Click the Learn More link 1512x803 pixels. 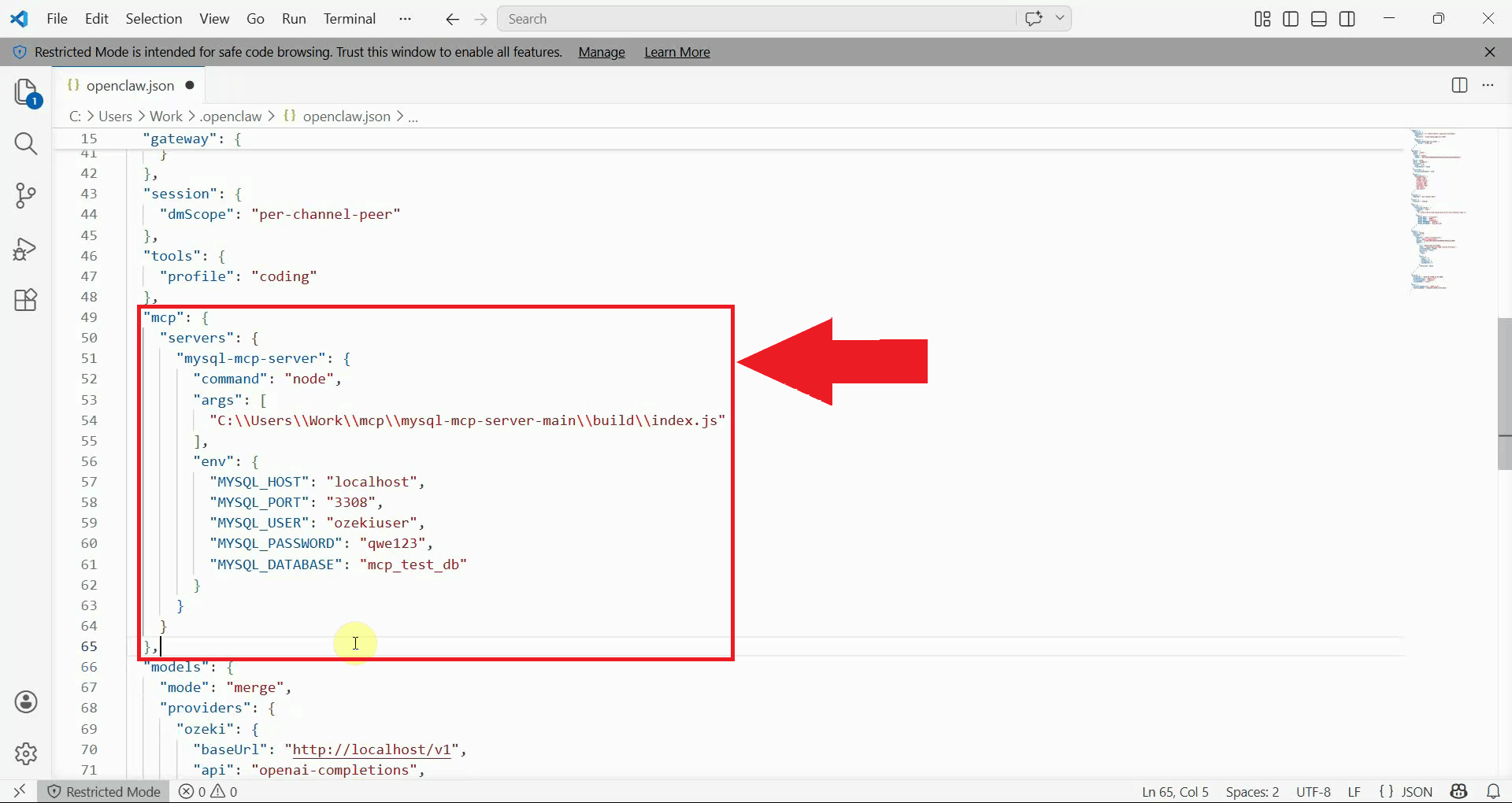click(x=677, y=52)
